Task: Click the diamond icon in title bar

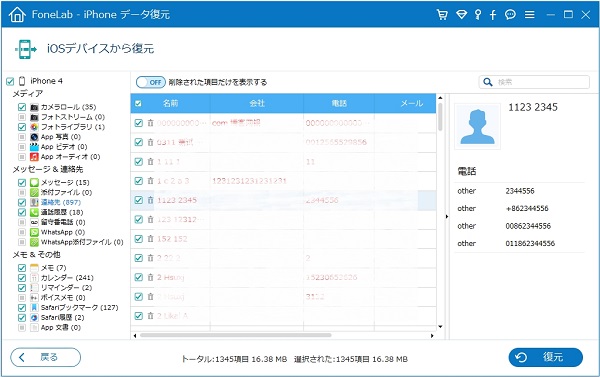Action: click(x=461, y=15)
